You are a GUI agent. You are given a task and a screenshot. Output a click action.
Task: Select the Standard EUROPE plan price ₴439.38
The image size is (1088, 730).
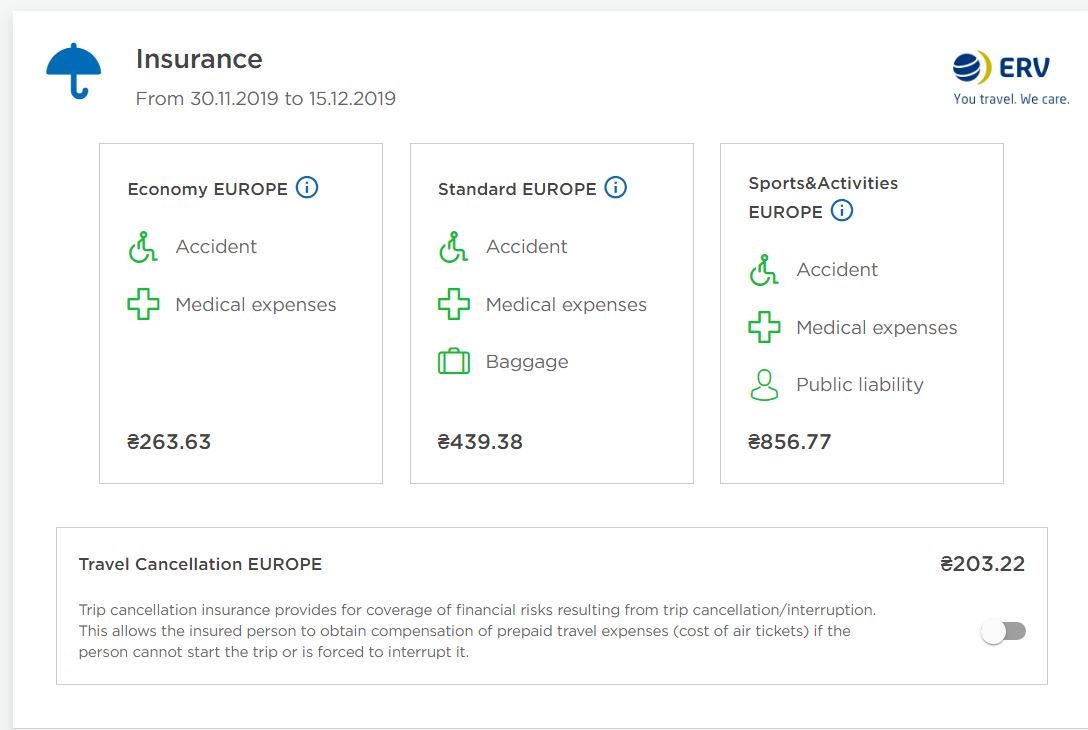480,442
